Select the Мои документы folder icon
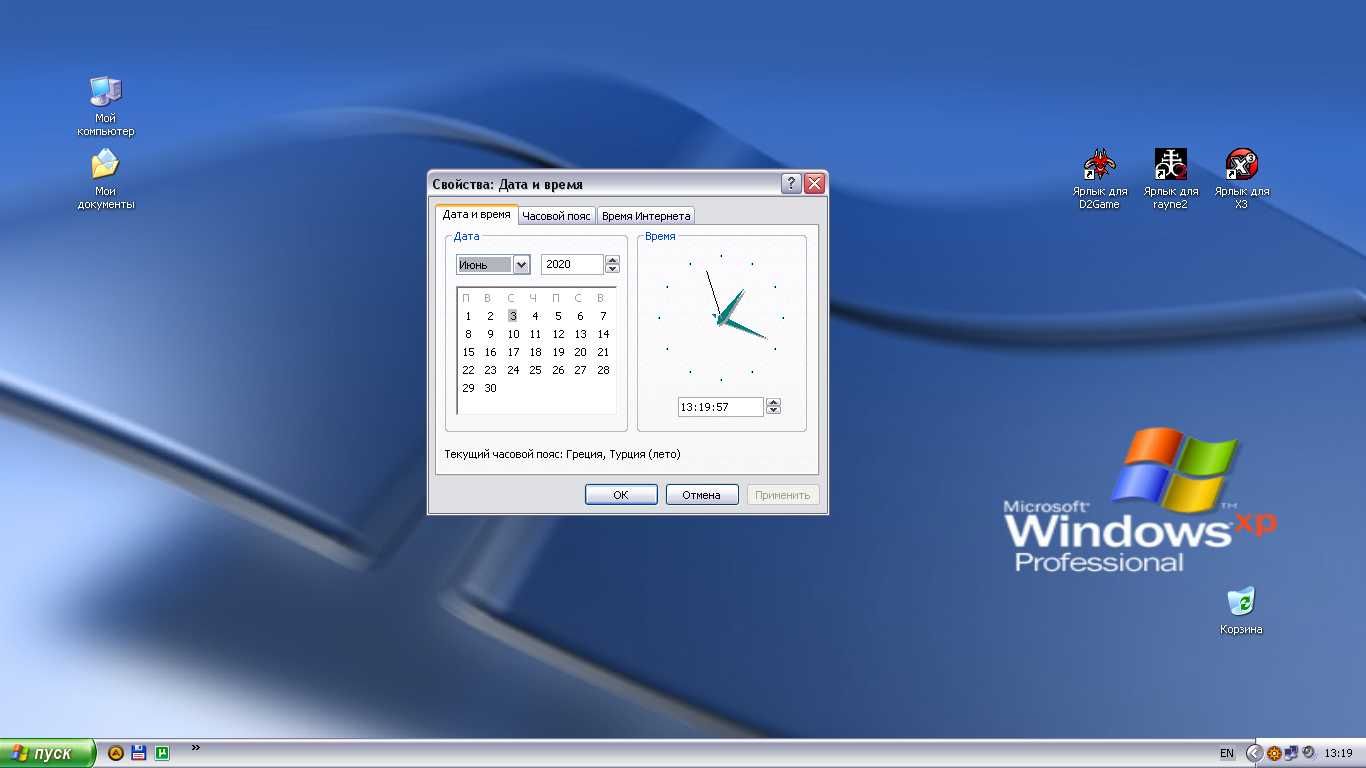Screen dimensions: 1366x768 click(x=105, y=179)
